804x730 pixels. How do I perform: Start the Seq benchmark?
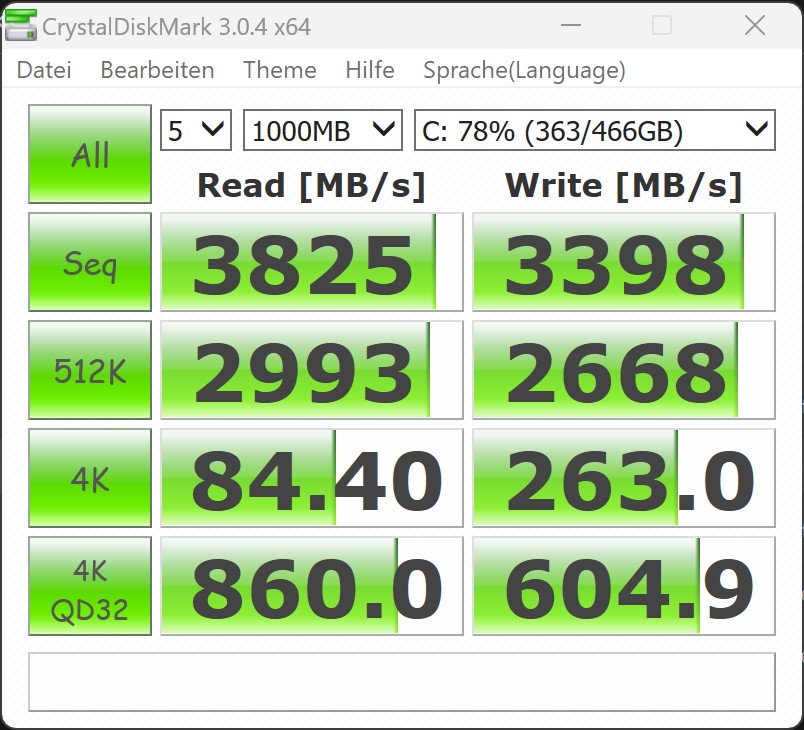90,262
